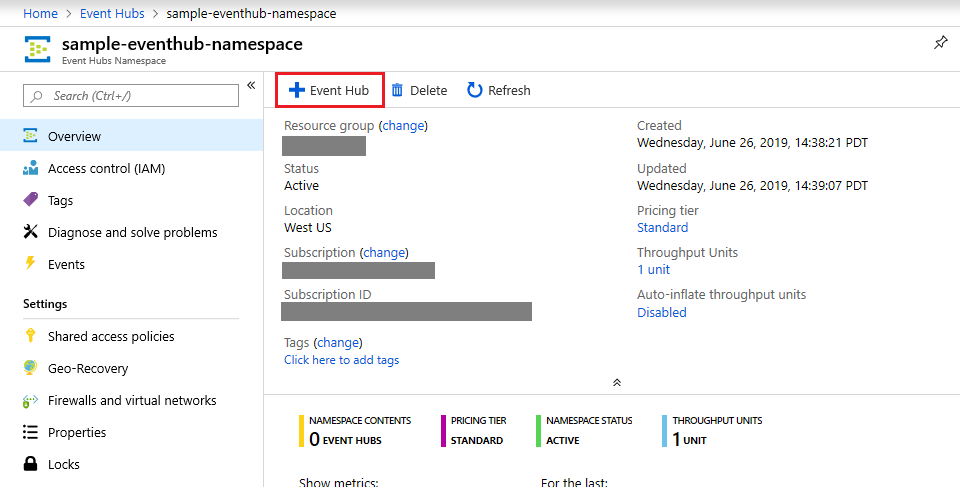Click the 0 Event Hubs namespace contents tile
960x487 pixels.
point(355,431)
